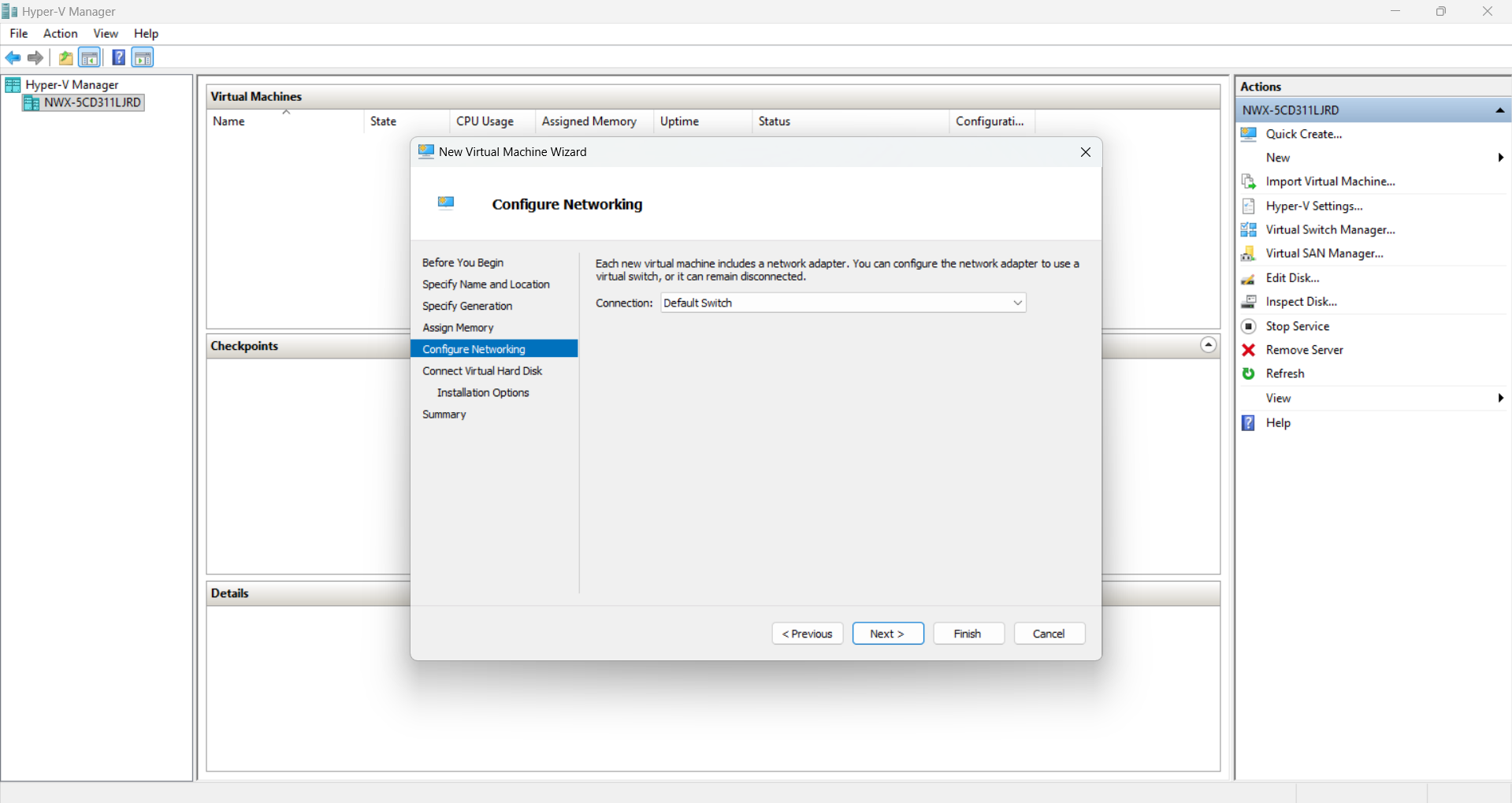Viewport: 1512px width, 803px height.
Task: Collapse the NWX-5CD311LJRD actions section
Action: (x=1500, y=110)
